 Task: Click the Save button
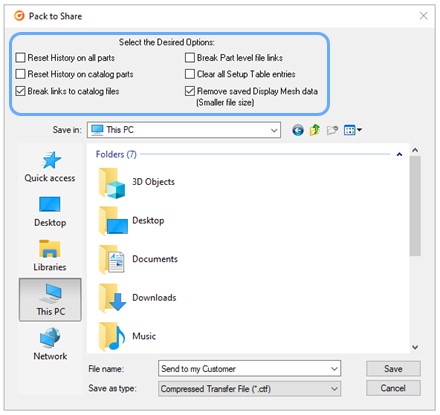(393, 369)
